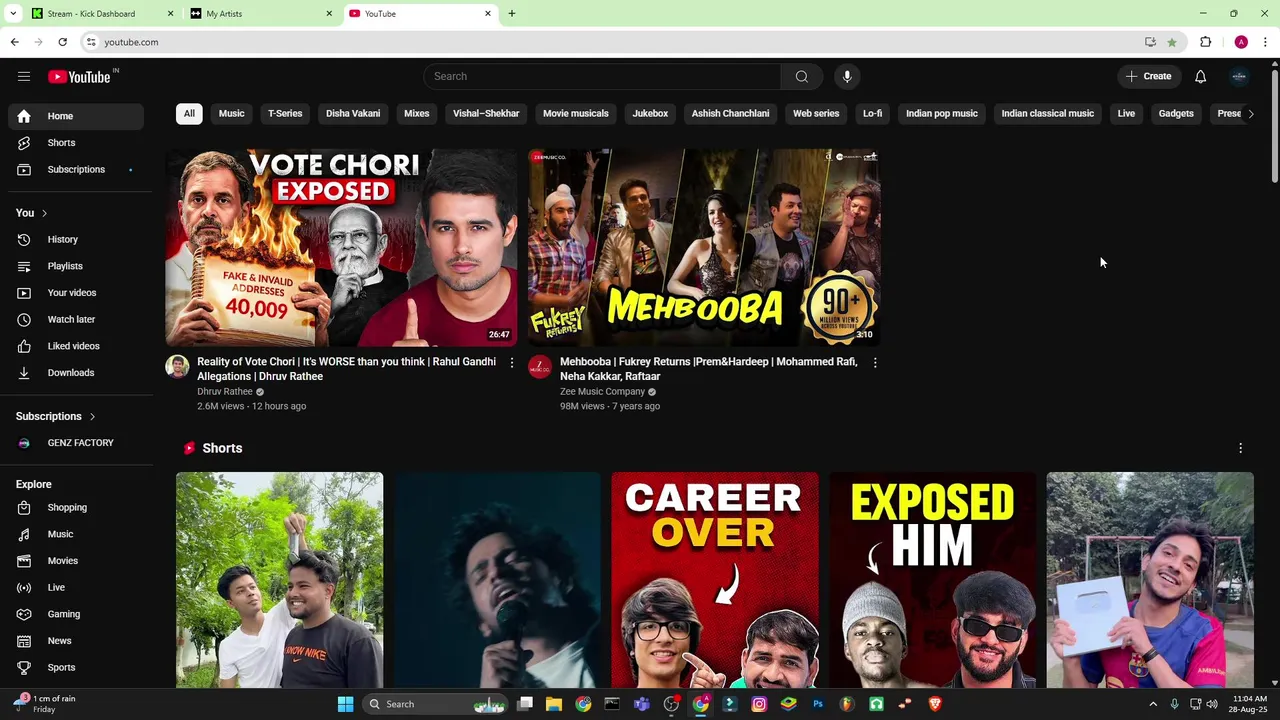Open Chrome three-dot menu
The width and height of the screenshot is (1280, 720).
point(1265,42)
